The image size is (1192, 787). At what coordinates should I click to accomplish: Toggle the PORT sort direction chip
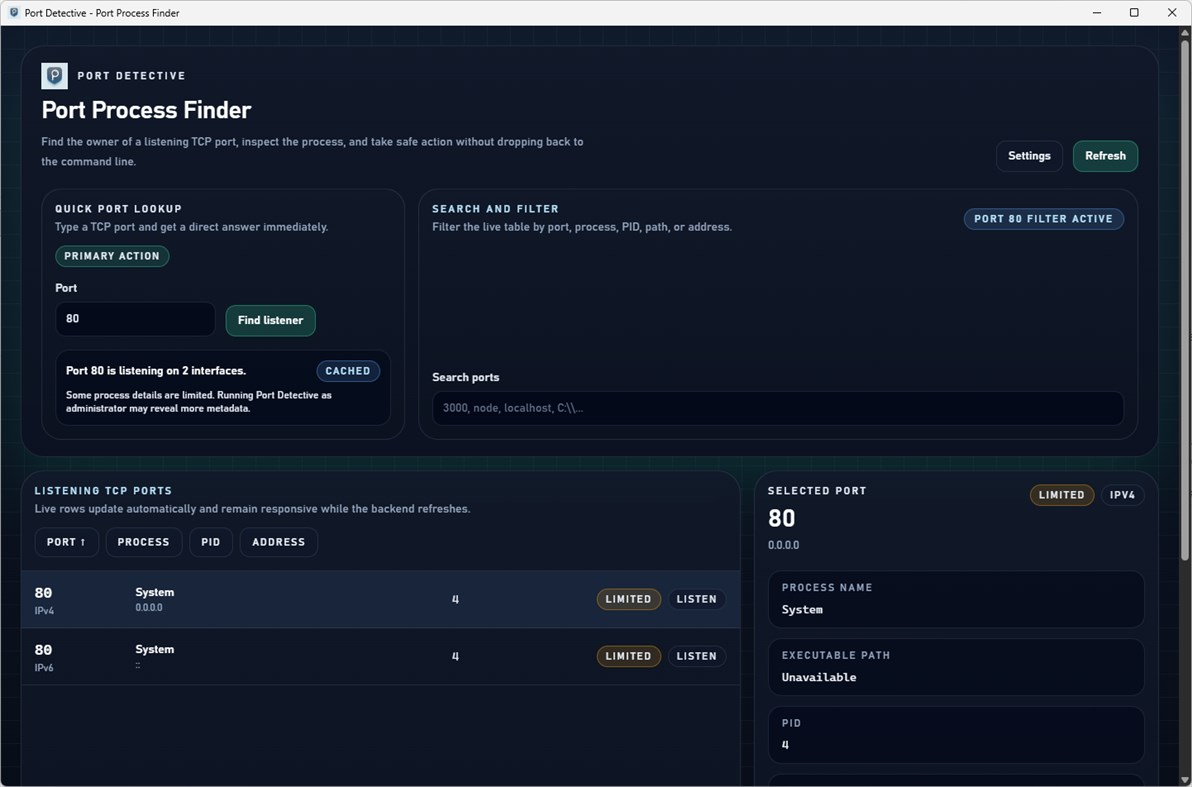66,541
